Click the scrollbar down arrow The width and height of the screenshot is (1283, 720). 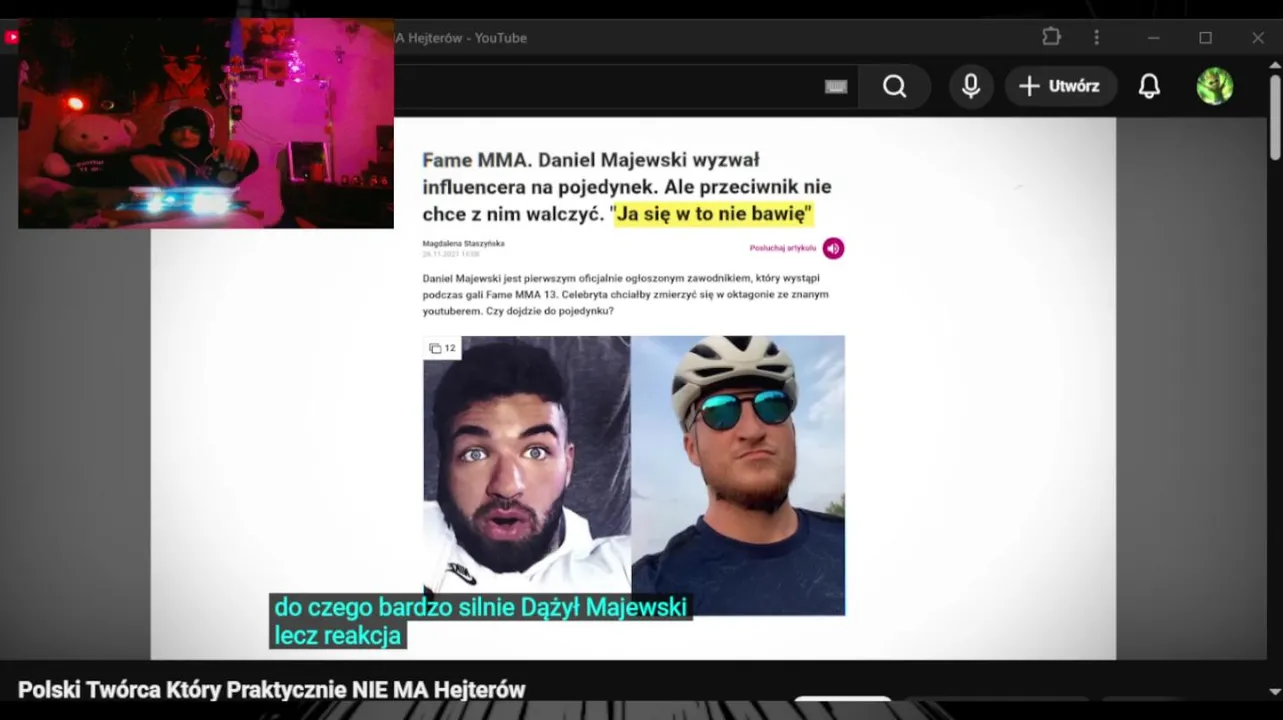(1274, 690)
